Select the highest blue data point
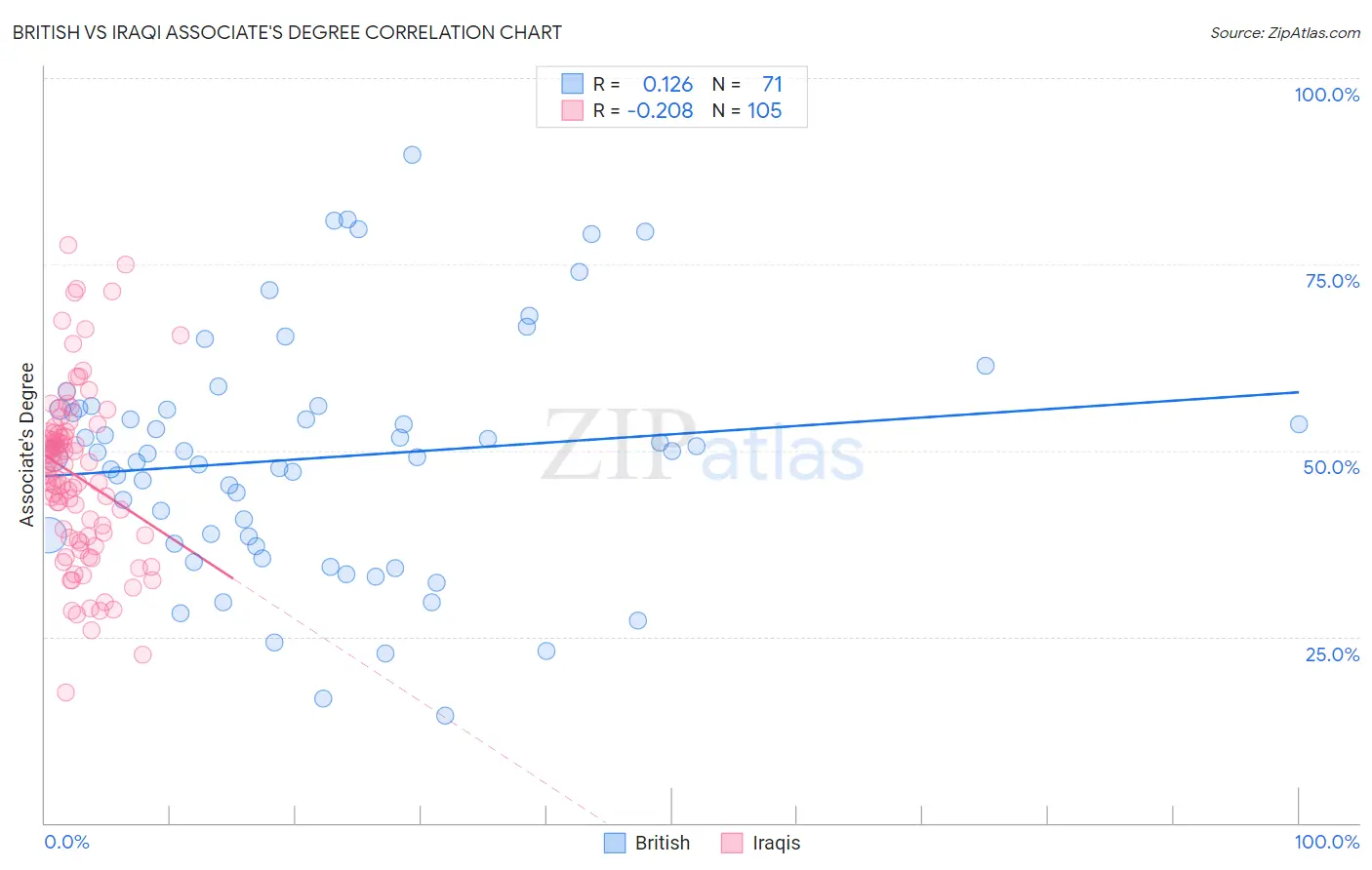The width and height of the screenshot is (1372, 870). pos(412,155)
